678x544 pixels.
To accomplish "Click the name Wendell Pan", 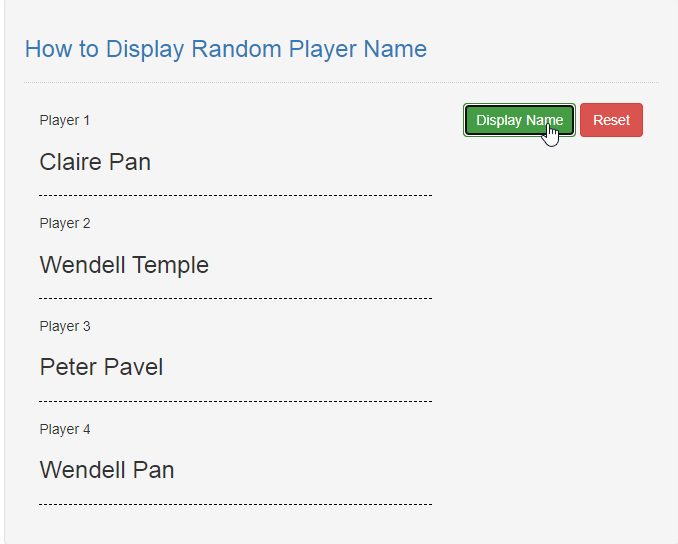I will [x=107, y=470].
